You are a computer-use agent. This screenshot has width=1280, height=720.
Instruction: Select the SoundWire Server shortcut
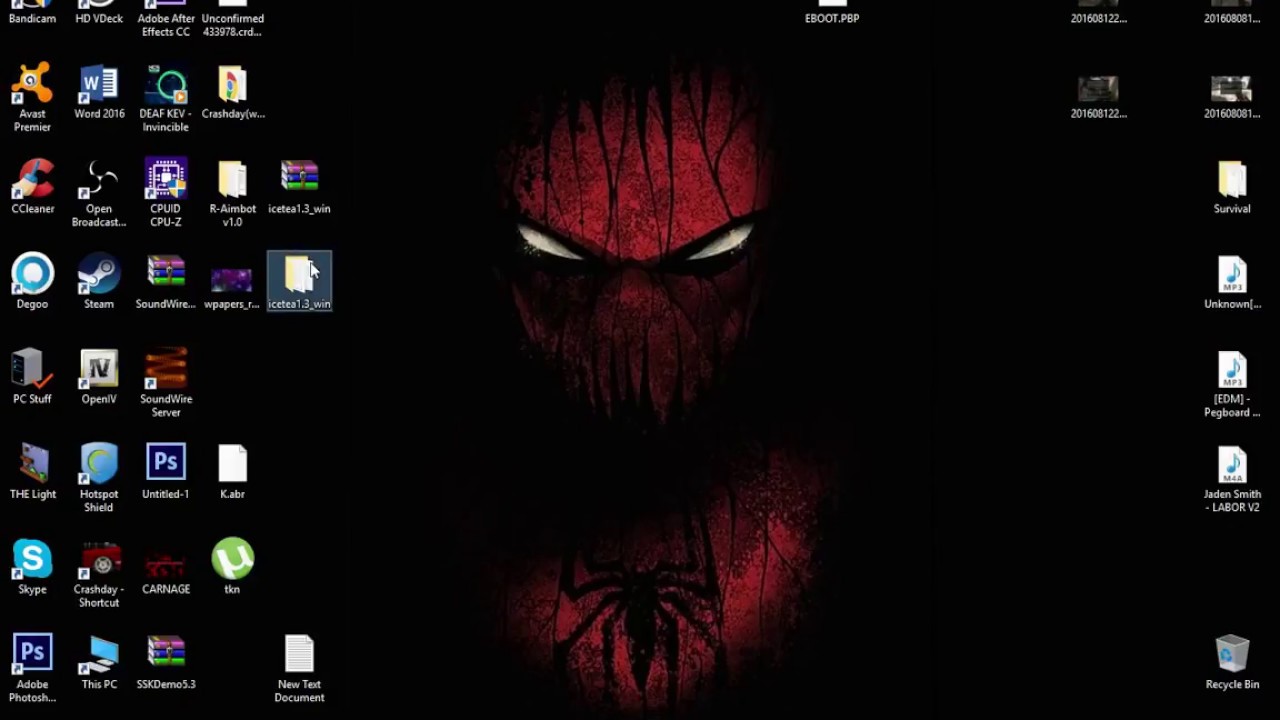pyautogui.click(x=166, y=383)
